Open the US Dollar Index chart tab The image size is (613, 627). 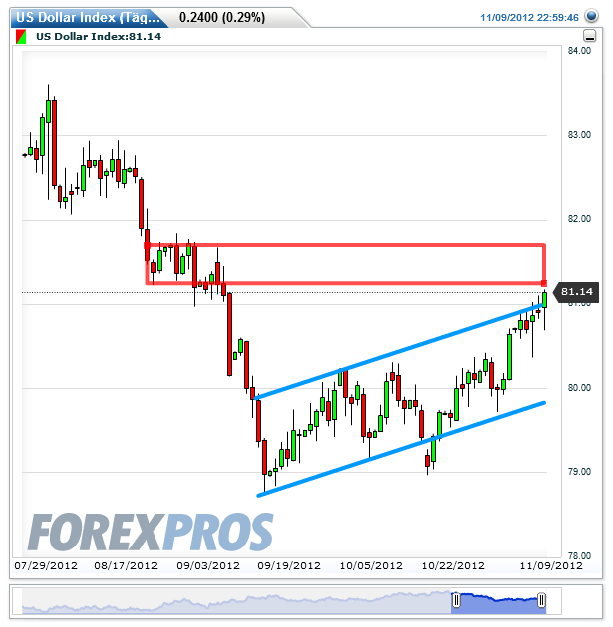tap(88, 18)
